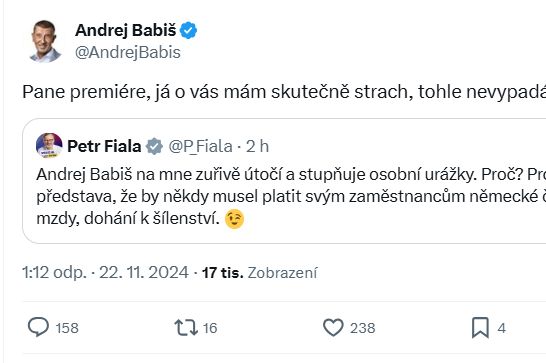
Task: Open the @AndrejBabis handle link
Action: point(128,53)
